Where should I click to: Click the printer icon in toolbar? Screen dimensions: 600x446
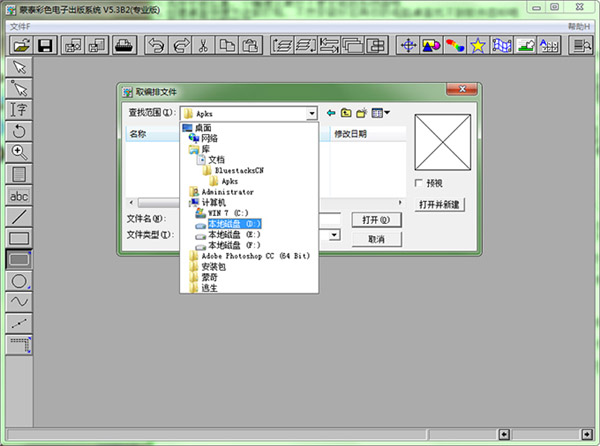(x=126, y=45)
